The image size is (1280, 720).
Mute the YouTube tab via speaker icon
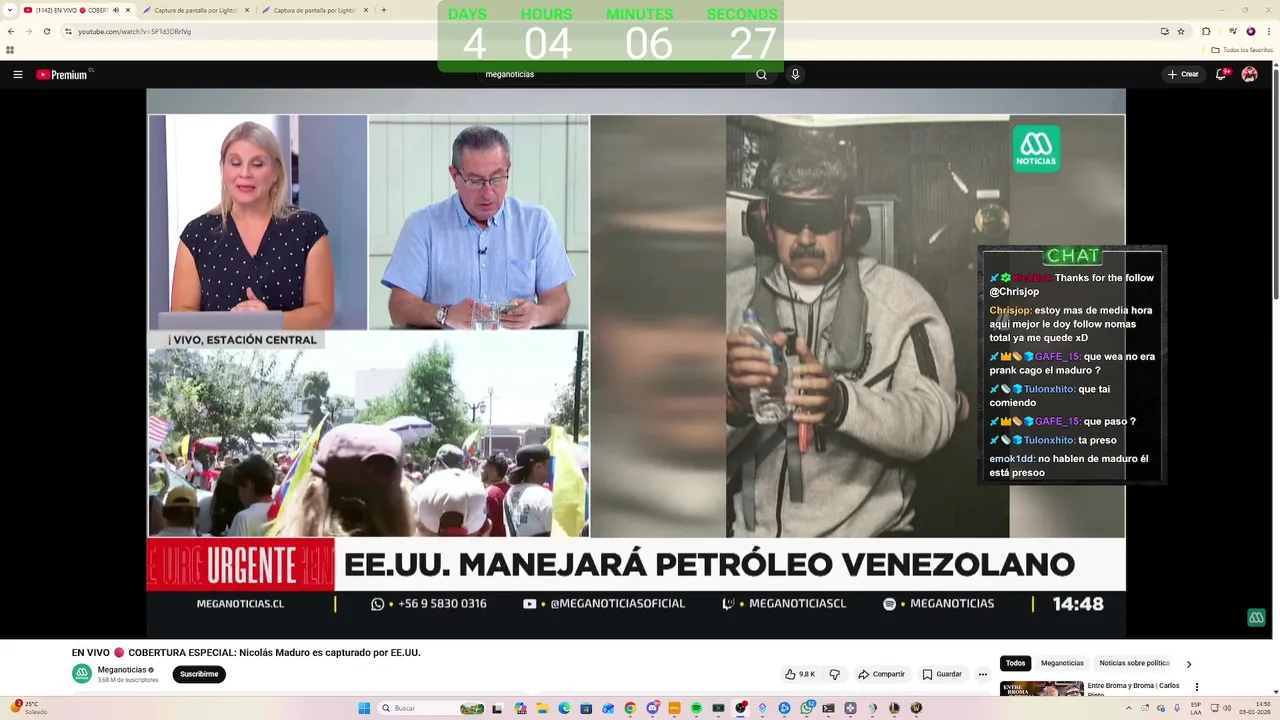(116, 10)
